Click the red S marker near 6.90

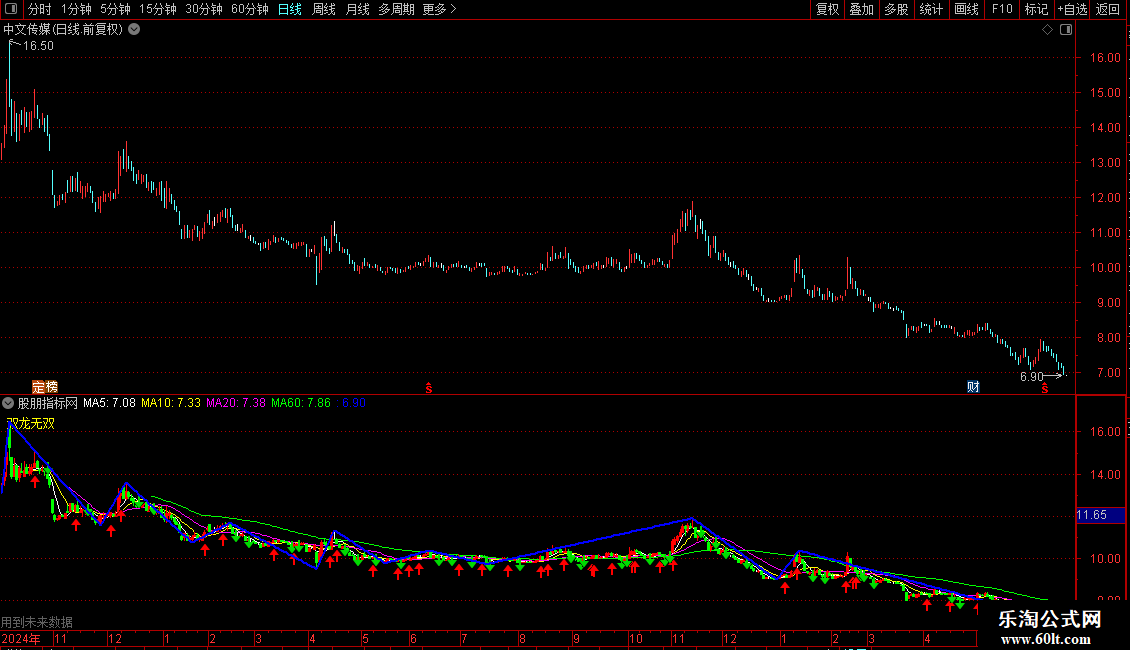1045,388
